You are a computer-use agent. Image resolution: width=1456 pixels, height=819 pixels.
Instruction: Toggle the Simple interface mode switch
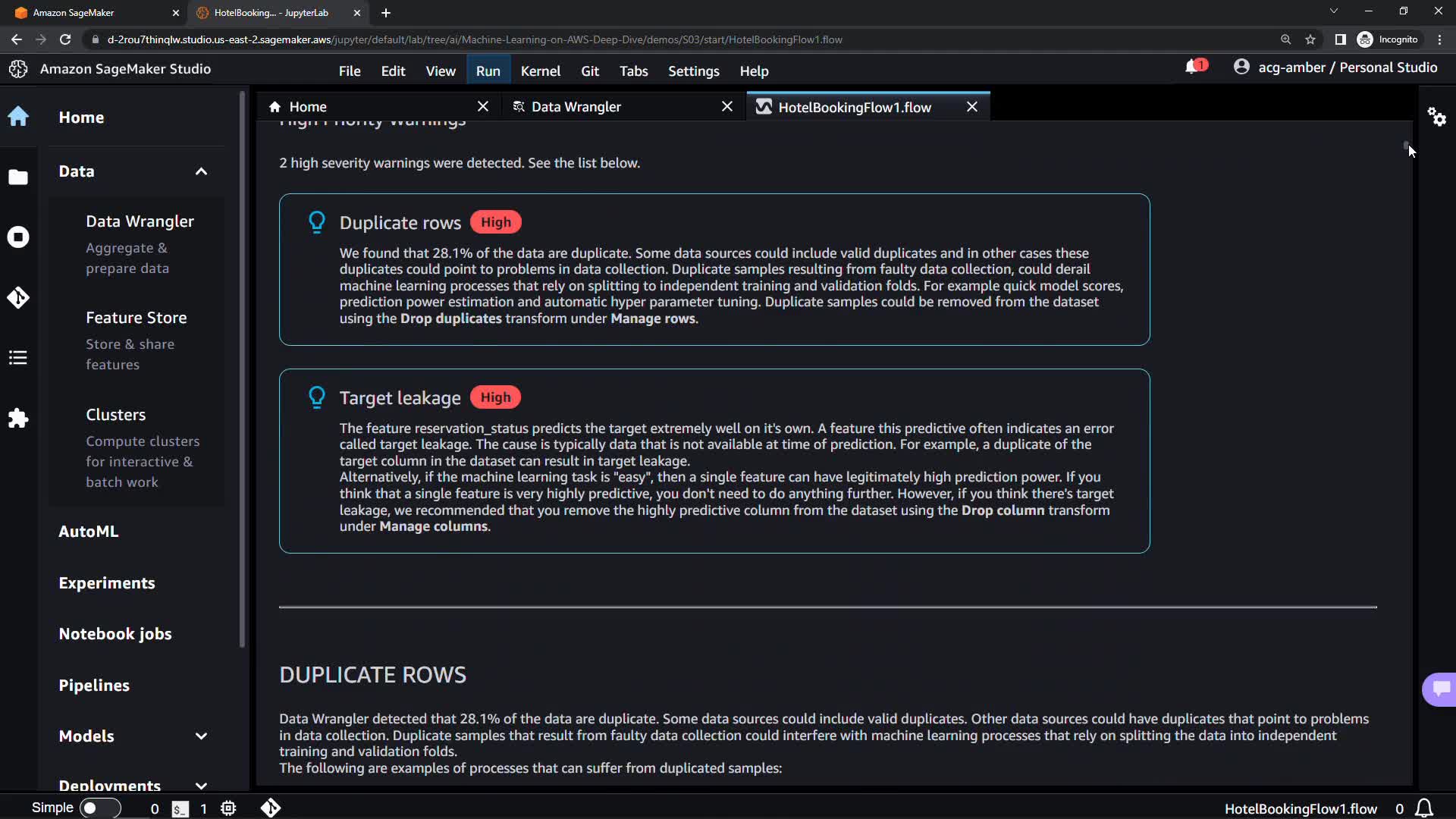pyautogui.click(x=99, y=808)
